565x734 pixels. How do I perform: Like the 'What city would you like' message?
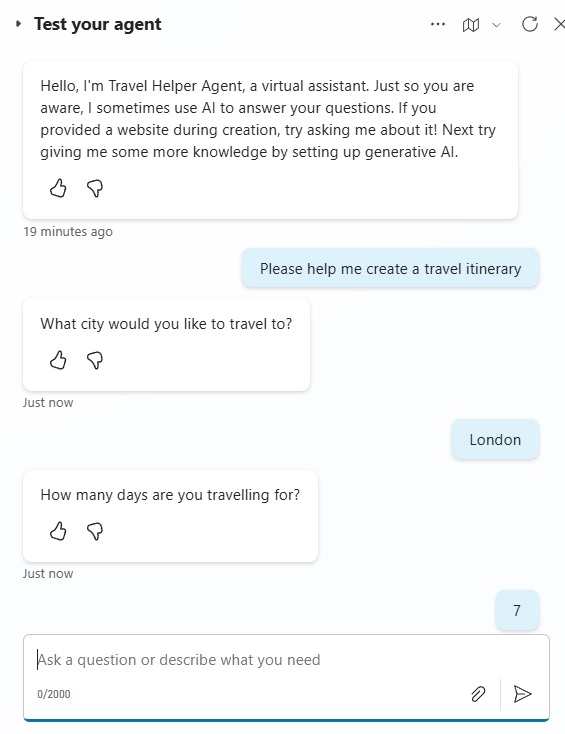[x=58, y=360]
